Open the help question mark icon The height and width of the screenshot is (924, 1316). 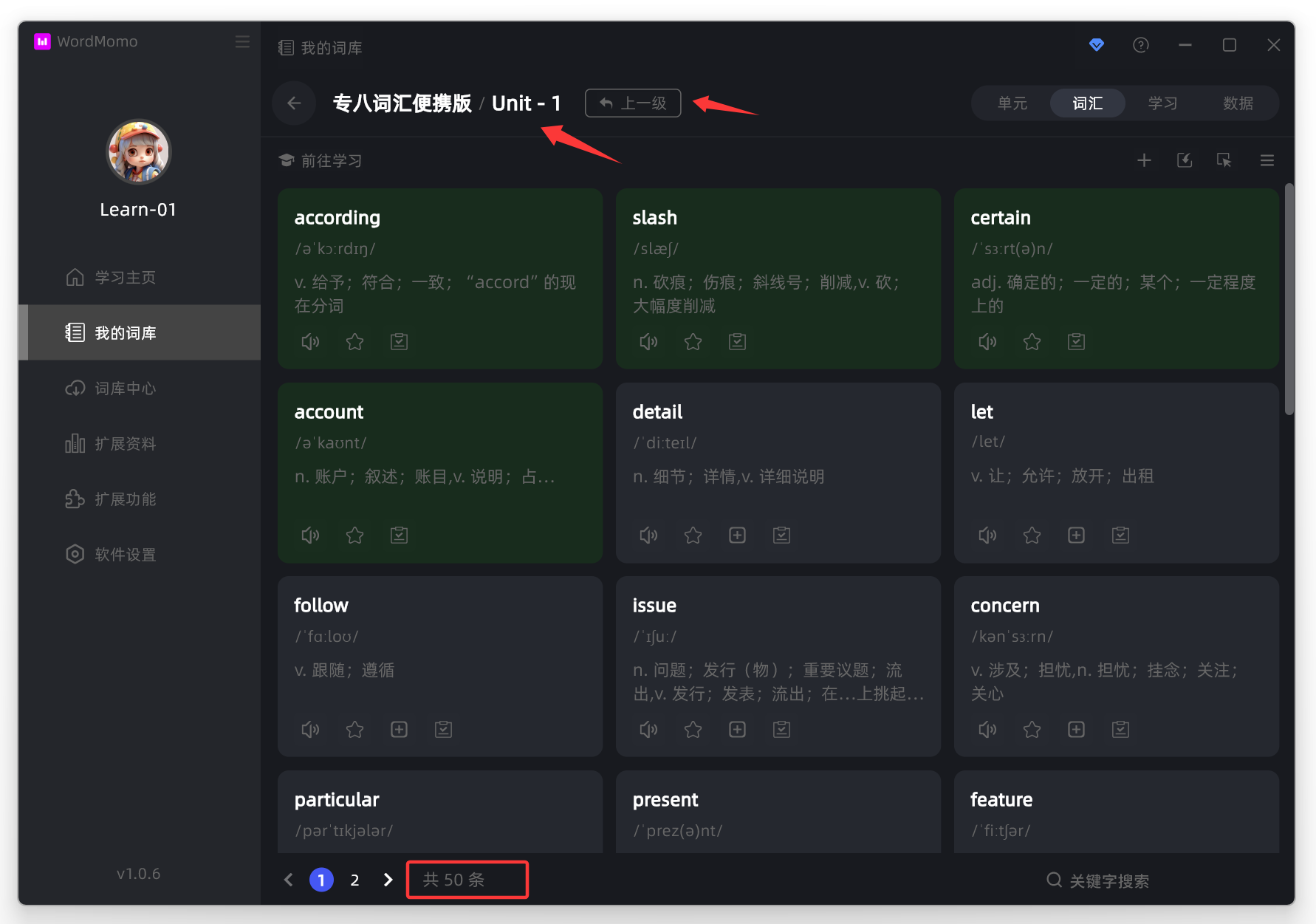(1141, 45)
